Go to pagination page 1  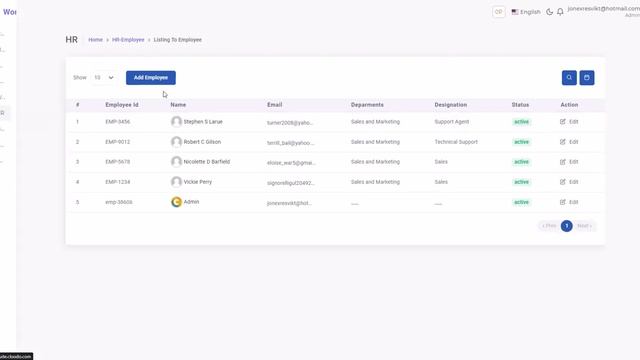tap(567, 226)
